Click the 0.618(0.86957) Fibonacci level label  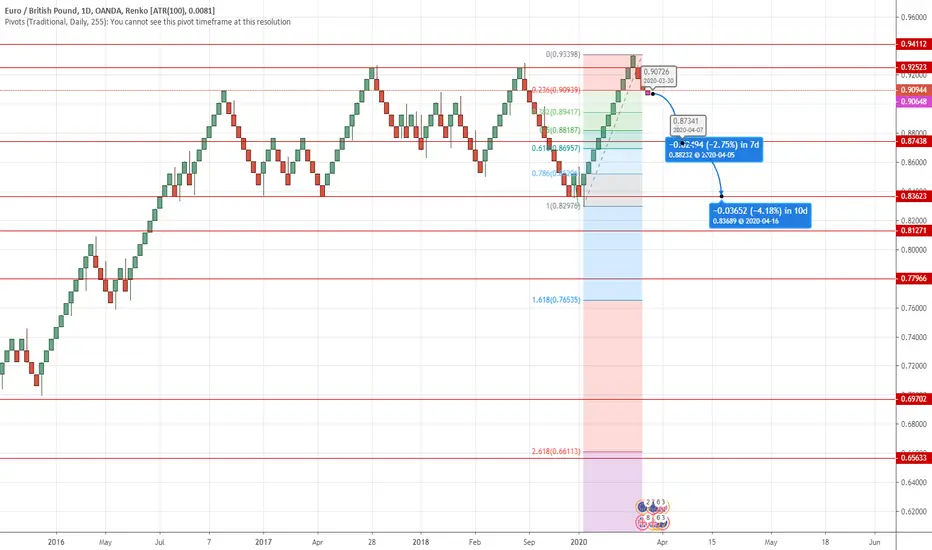(556, 148)
